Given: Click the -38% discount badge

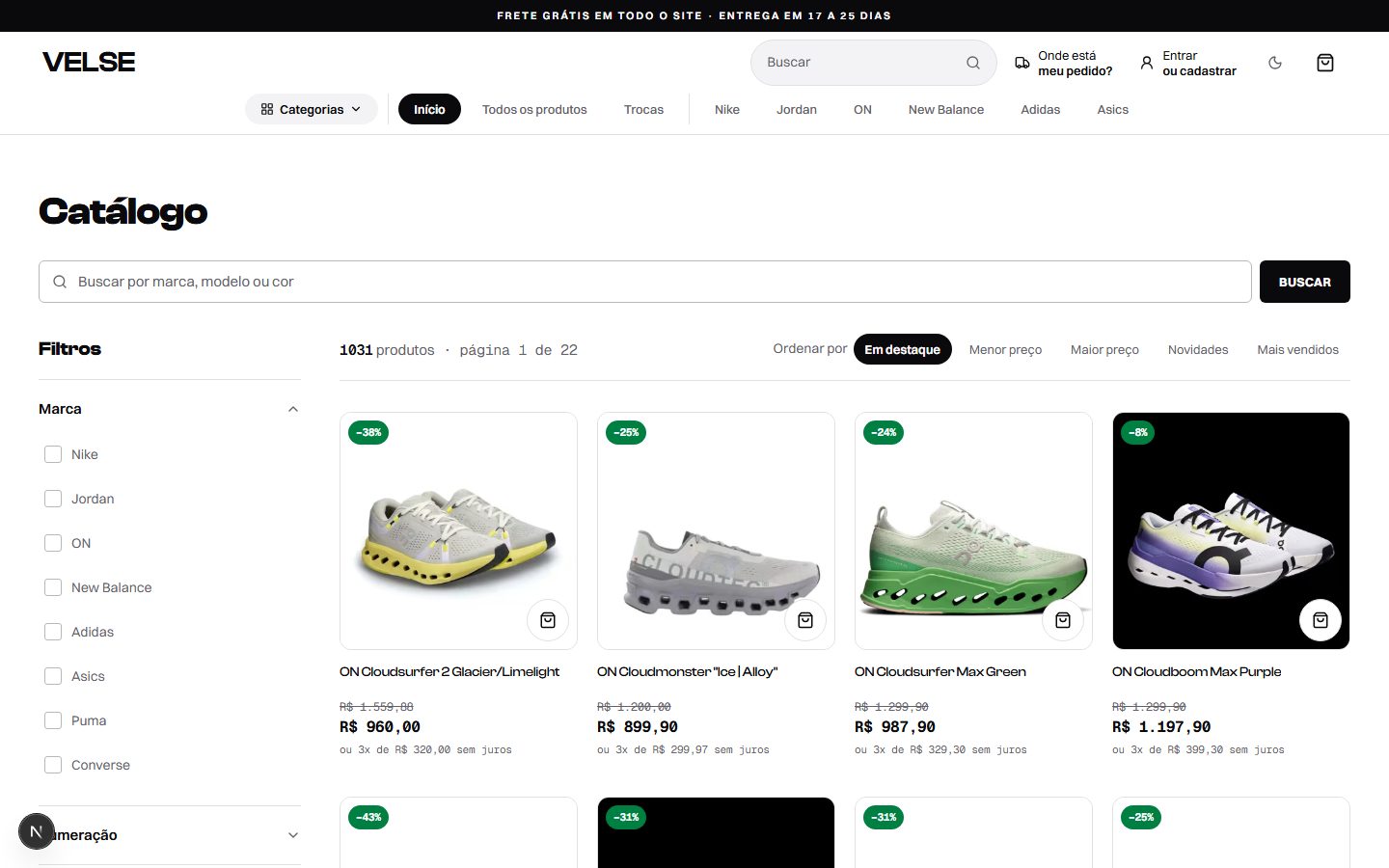Looking at the screenshot, I should (x=368, y=432).
